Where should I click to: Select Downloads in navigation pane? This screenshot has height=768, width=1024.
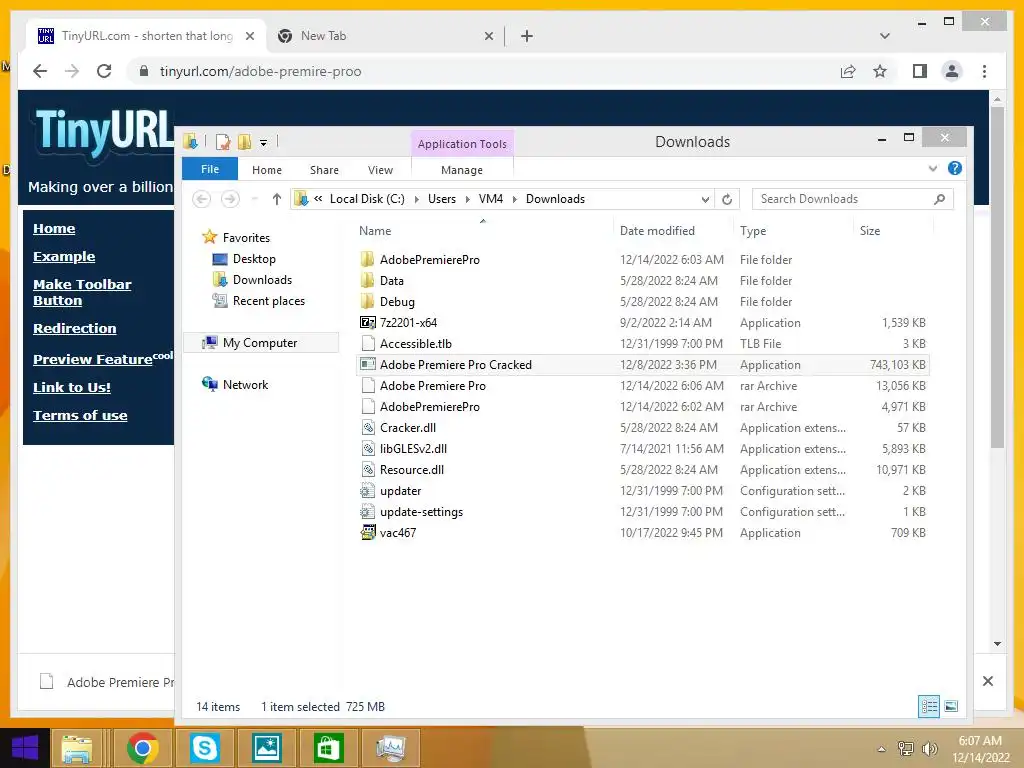[x=262, y=280]
